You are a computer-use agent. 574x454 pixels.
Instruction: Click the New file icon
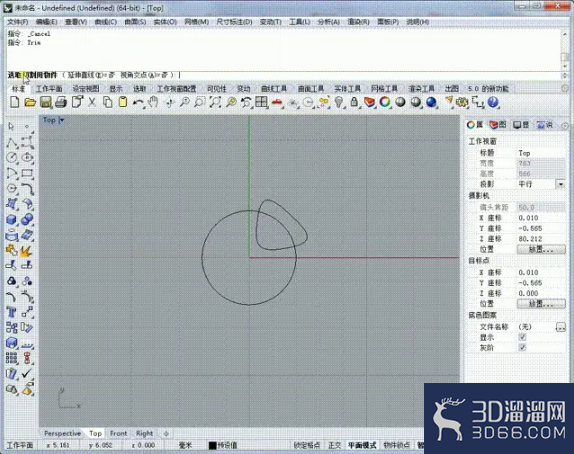pos(14,102)
